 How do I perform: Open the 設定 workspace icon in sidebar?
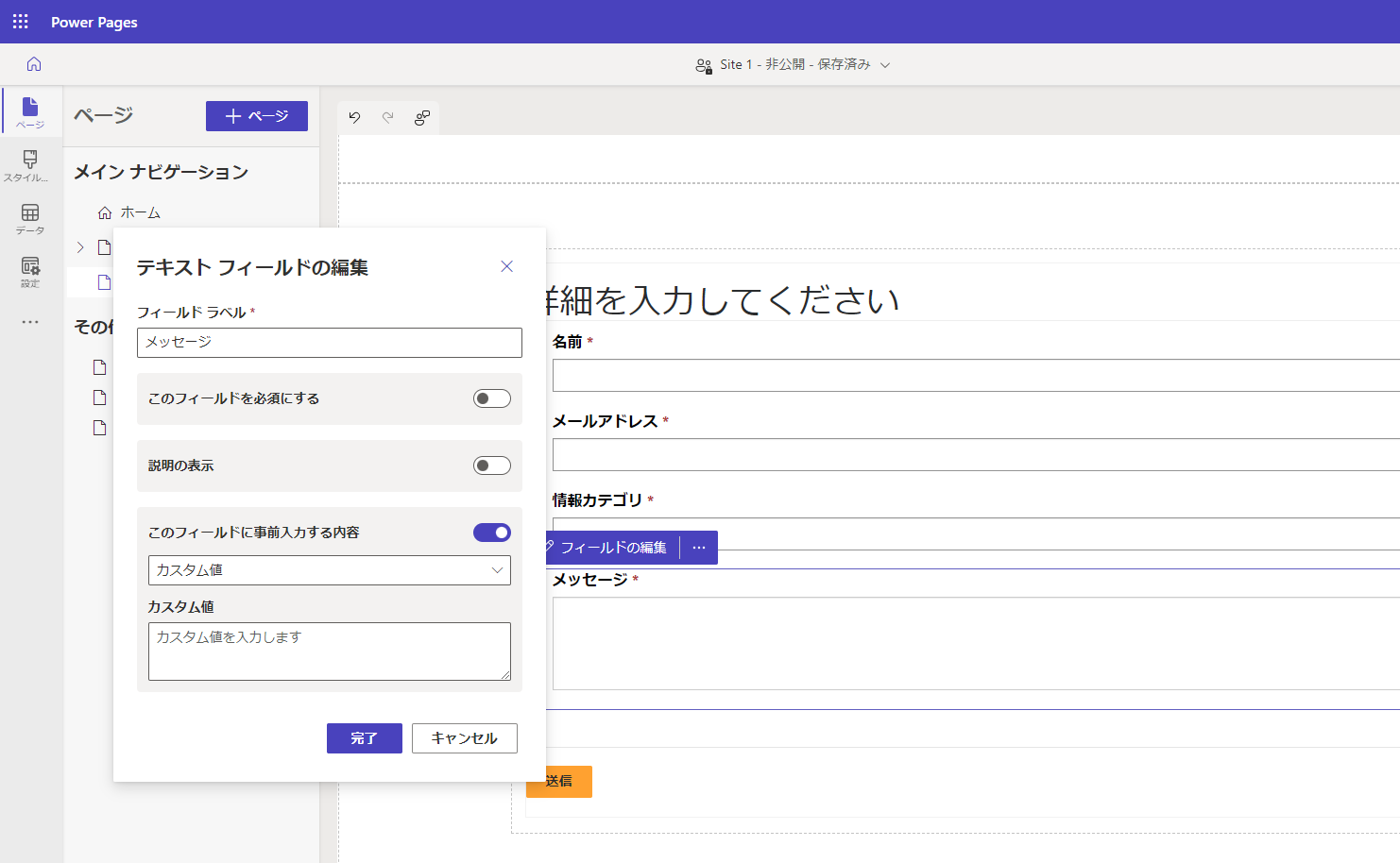tap(29, 272)
